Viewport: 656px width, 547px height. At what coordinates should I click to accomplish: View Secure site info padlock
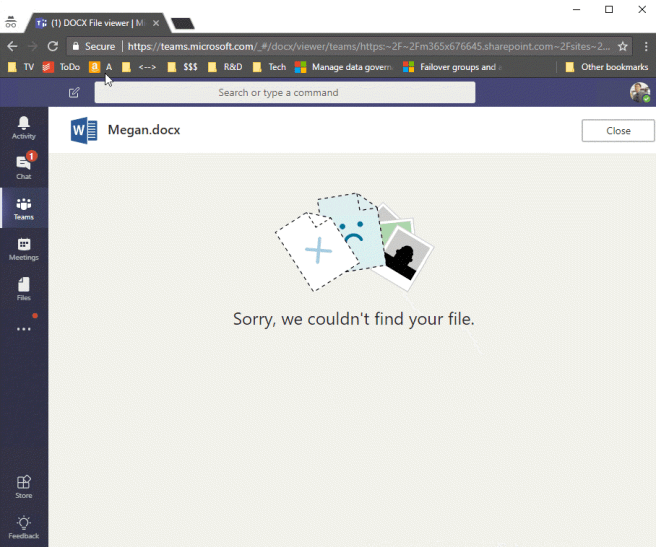(76, 46)
